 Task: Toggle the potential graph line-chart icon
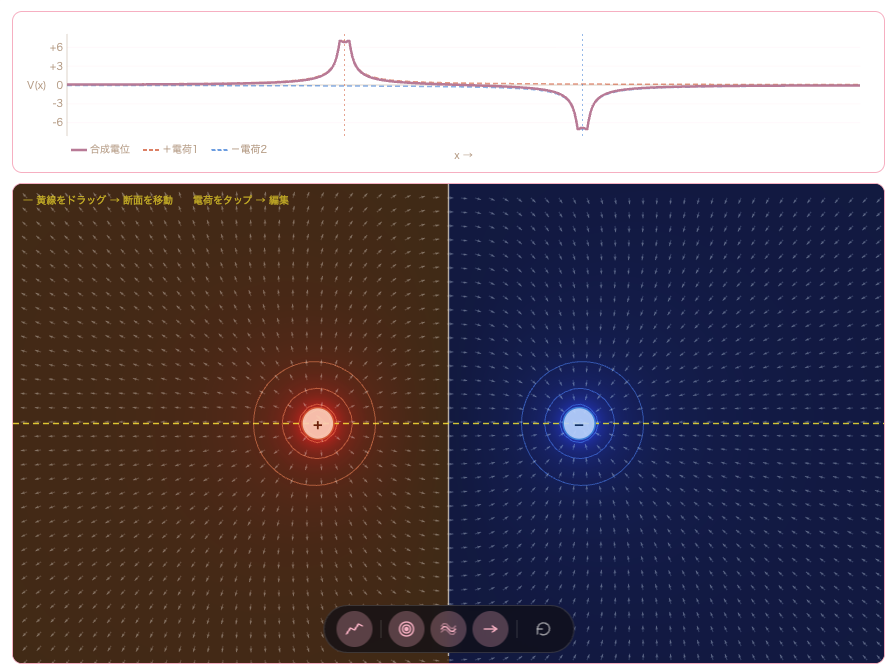(x=354, y=629)
